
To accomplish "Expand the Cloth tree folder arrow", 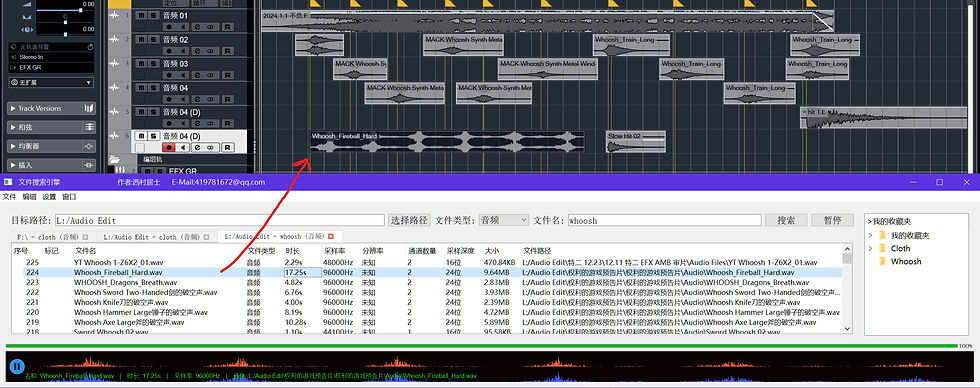I will [871, 249].
